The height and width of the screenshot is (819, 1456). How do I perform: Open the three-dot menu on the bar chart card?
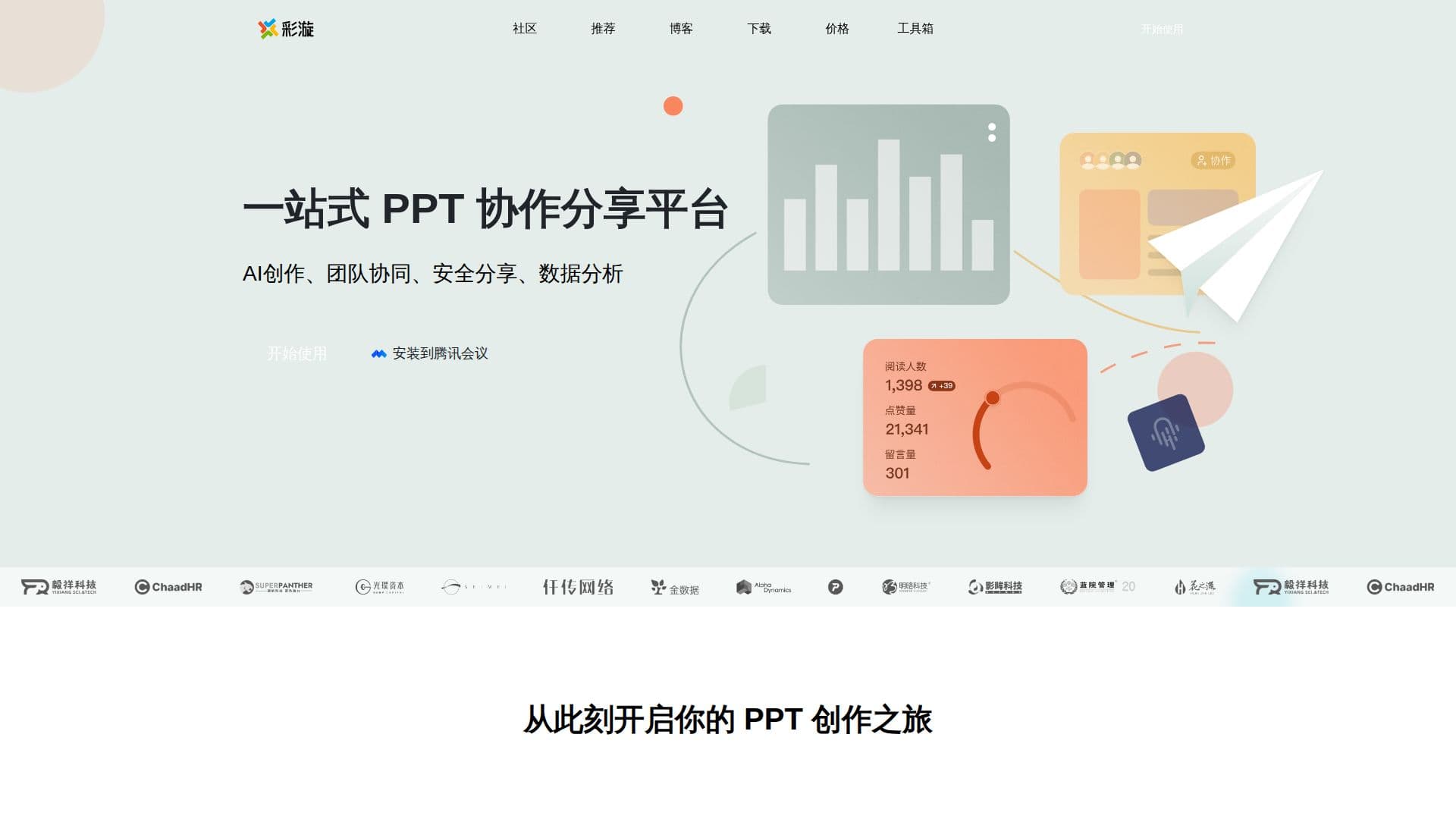[992, 133]
